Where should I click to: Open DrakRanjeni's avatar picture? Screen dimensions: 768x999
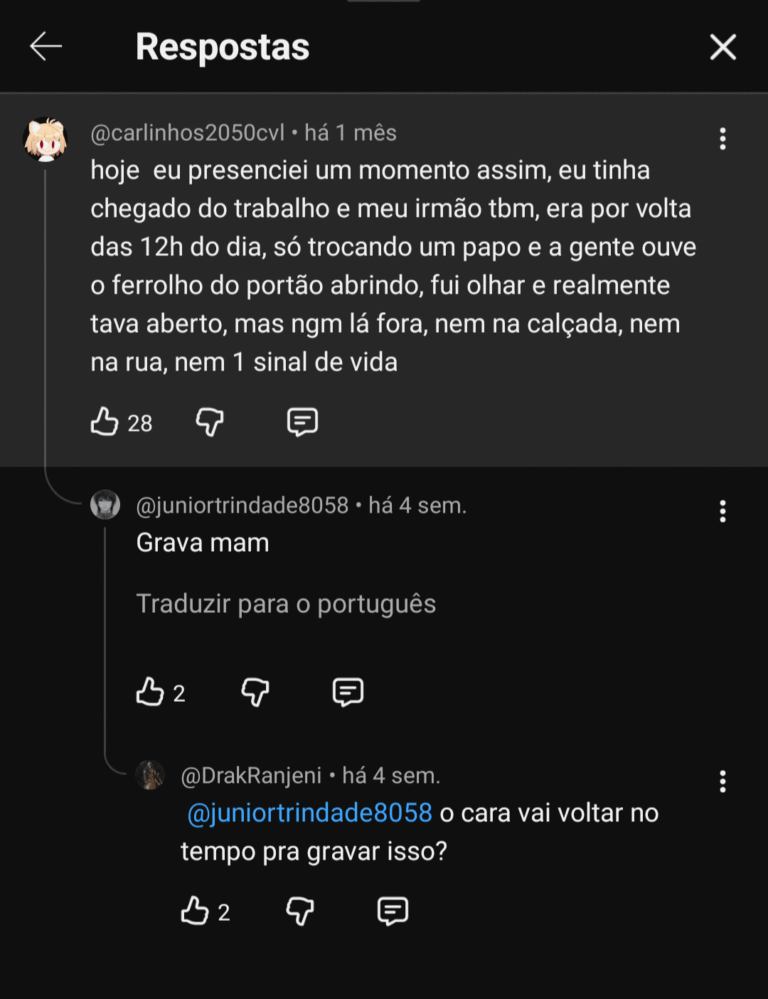pyautogui.click(x=150, y=775)
